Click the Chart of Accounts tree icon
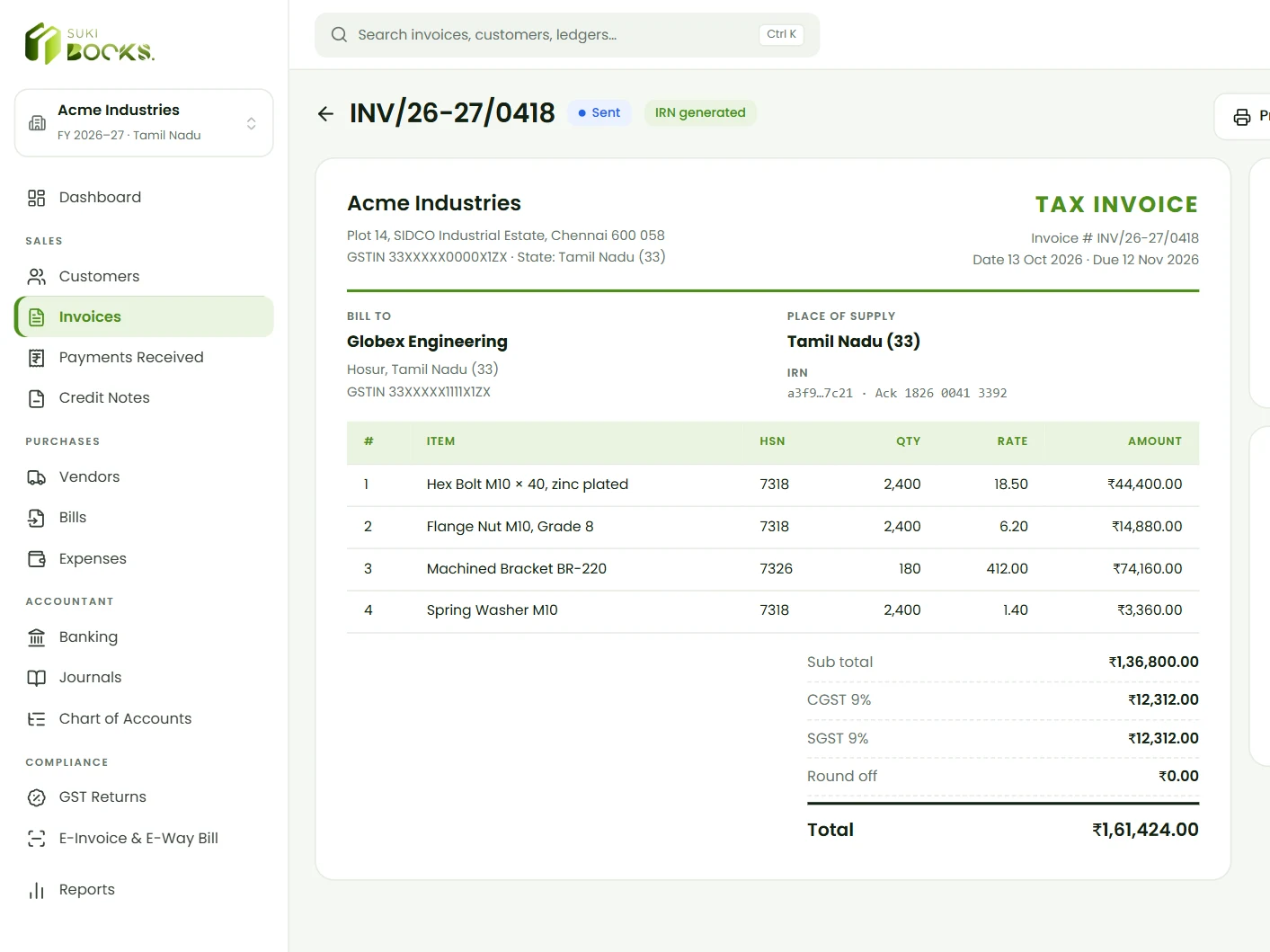 coord(36,719)
